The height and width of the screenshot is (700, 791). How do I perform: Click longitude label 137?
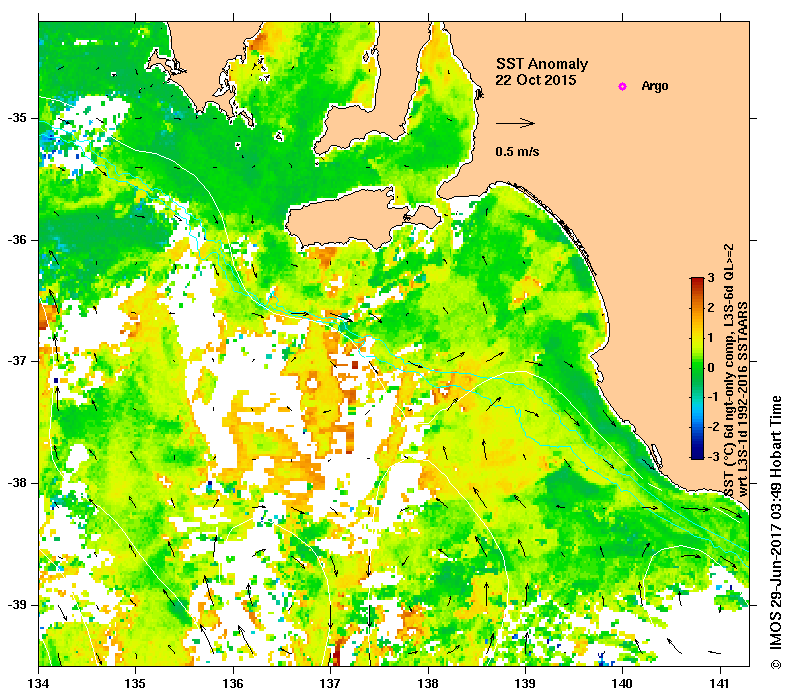pos(330,683)
